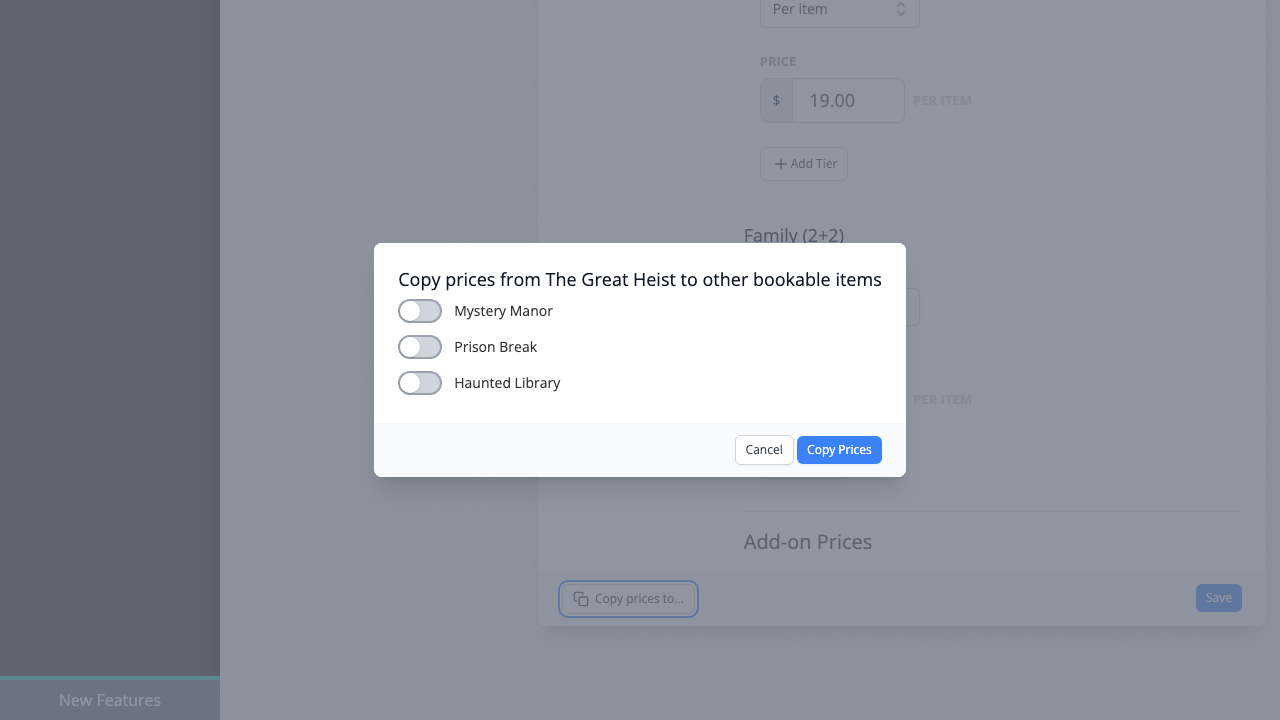Click the PER ITEM label beside the price
The width and height of the screenshot is (1280, 720).
pyautogui.click(x=941, y=100)
